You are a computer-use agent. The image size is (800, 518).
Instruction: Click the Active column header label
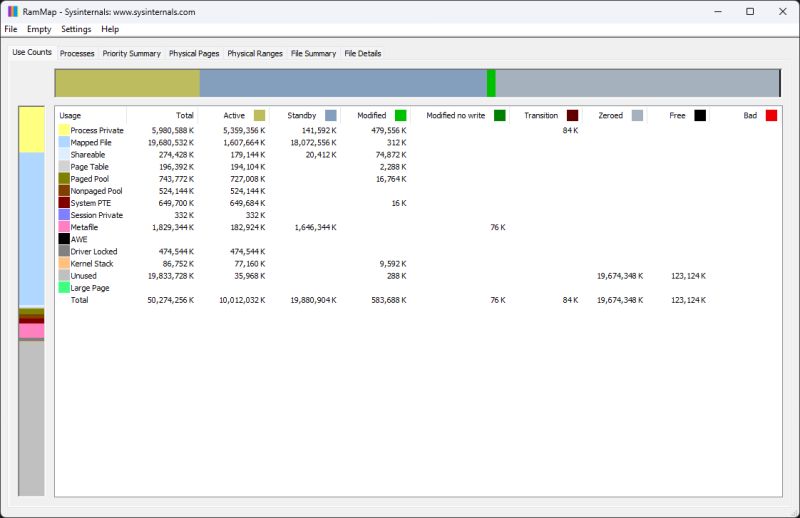pos(234,115)
